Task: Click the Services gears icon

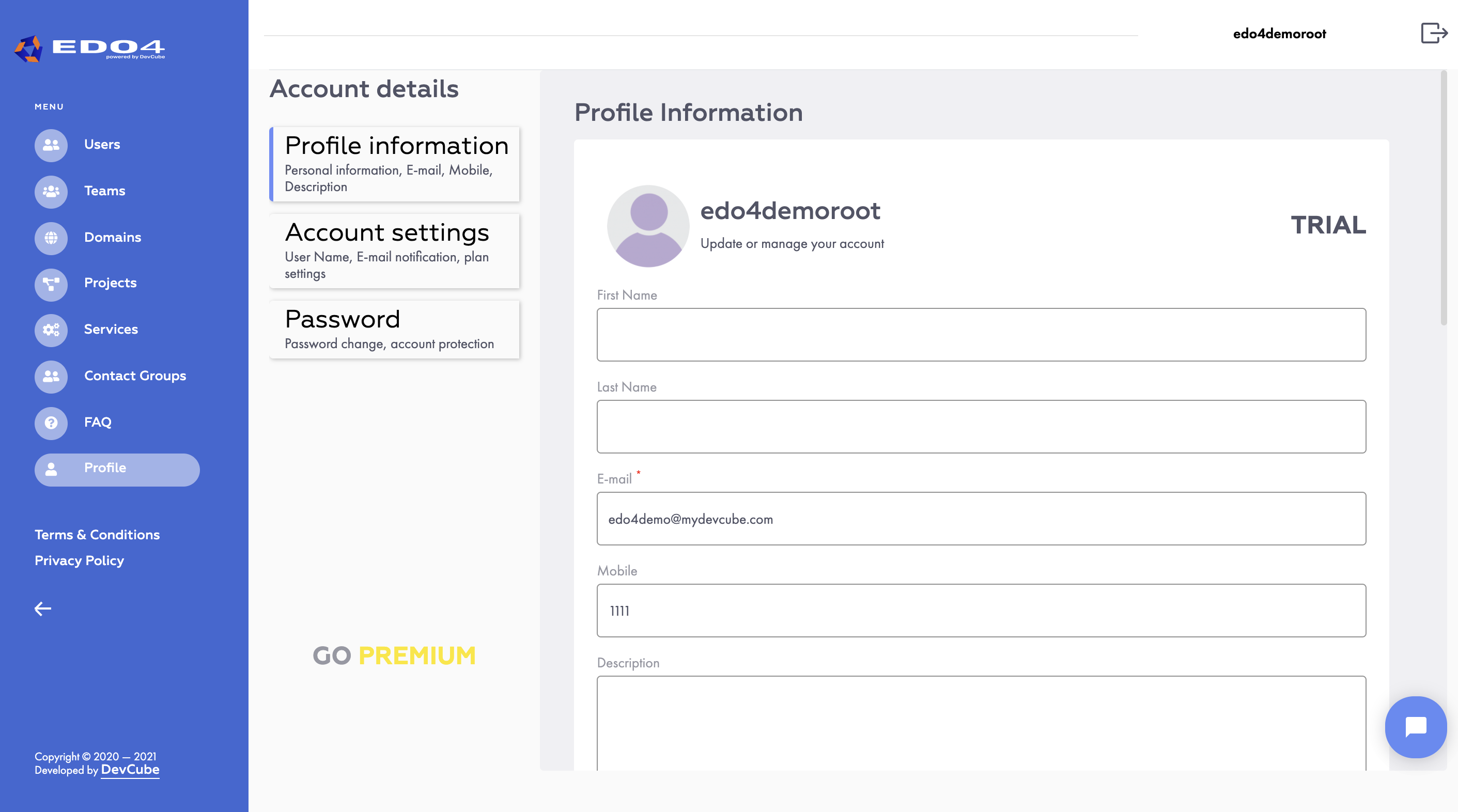Action: [x=51, y=330]
